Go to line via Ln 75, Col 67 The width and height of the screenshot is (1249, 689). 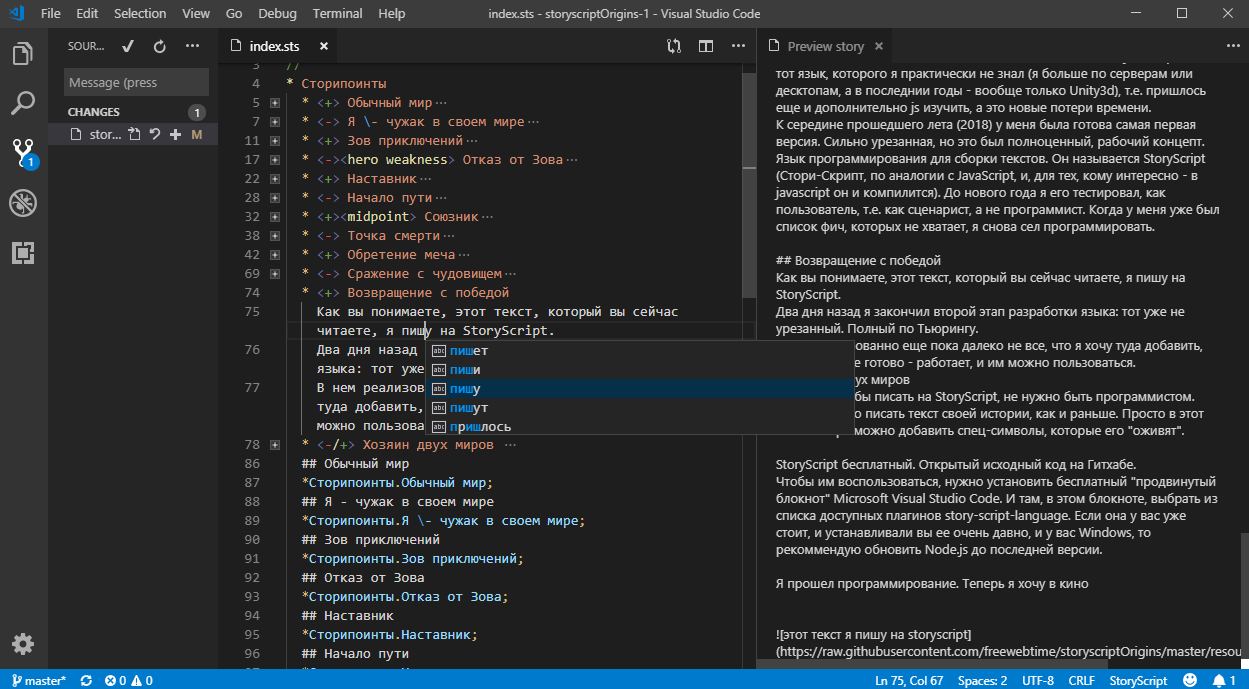coord(909,680)
